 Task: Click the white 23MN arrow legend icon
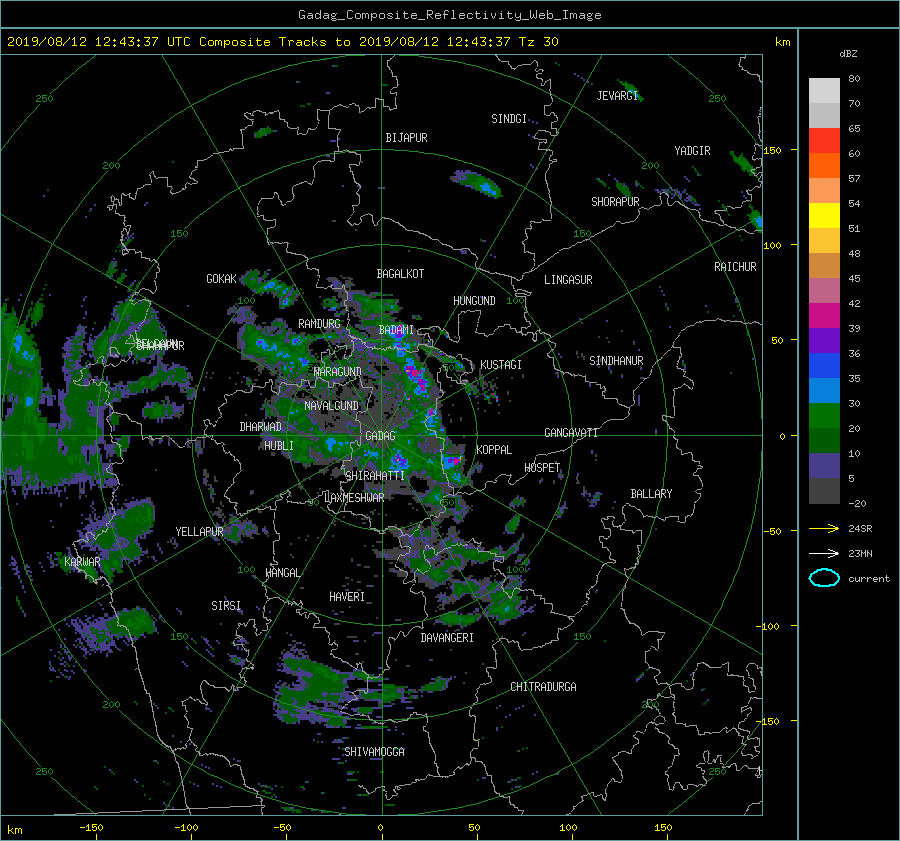point(824,553)
